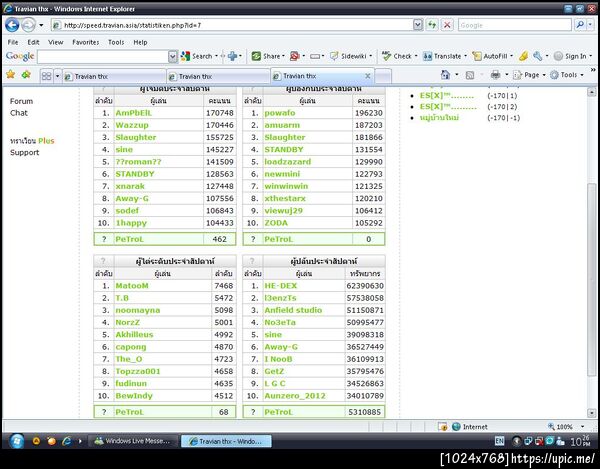Screen dimensions: 600x469
Task: Open a new blank tab
Action: (383, 76)
